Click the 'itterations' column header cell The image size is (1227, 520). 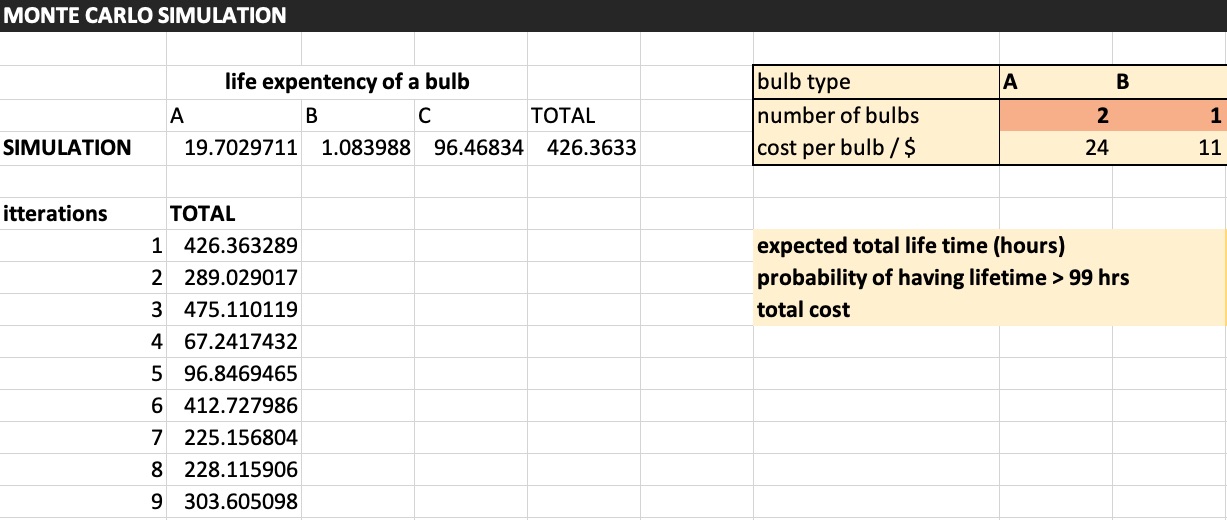tap(56, 213)
